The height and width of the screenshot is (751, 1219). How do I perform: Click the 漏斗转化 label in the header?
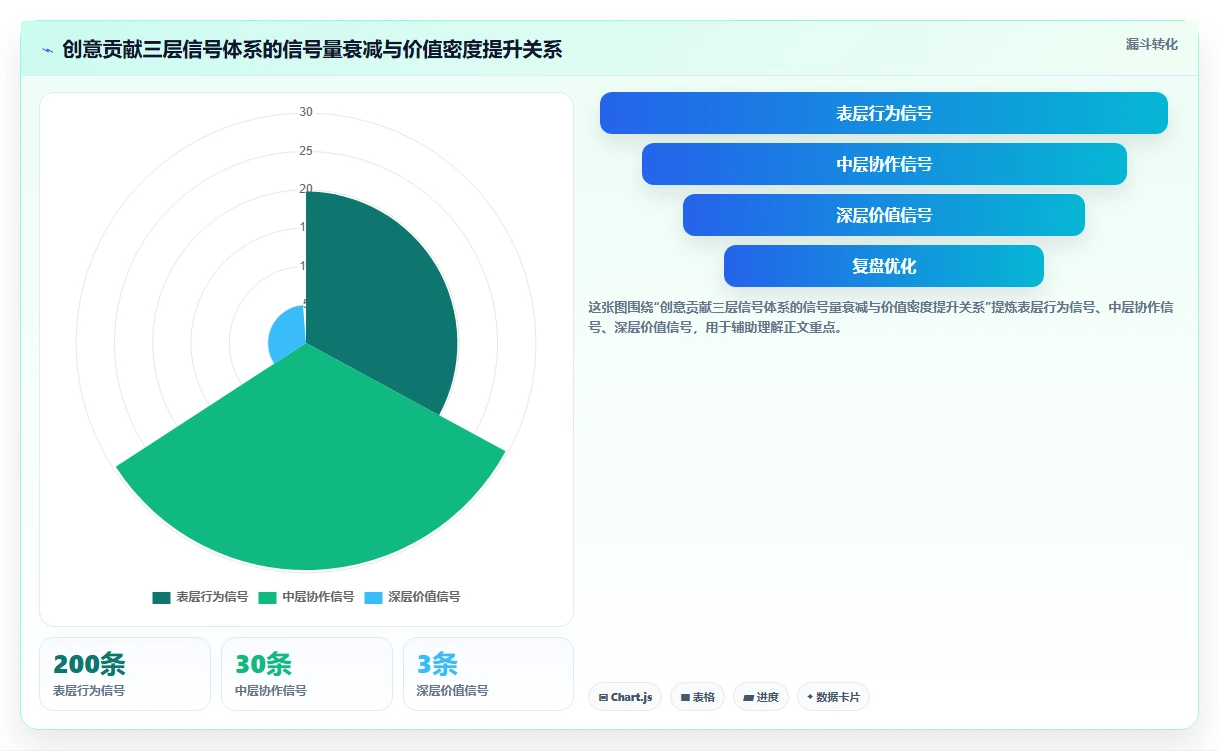click(x=1151, y=45)
